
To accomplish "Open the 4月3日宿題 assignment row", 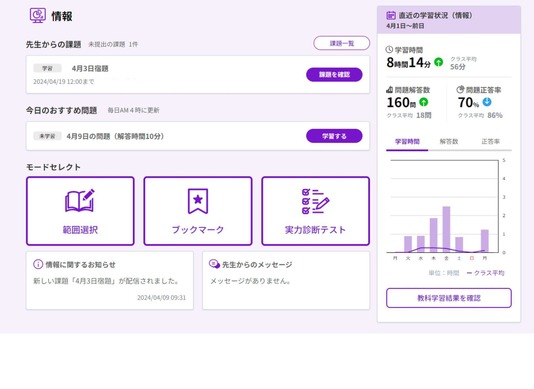I will 198,75.
